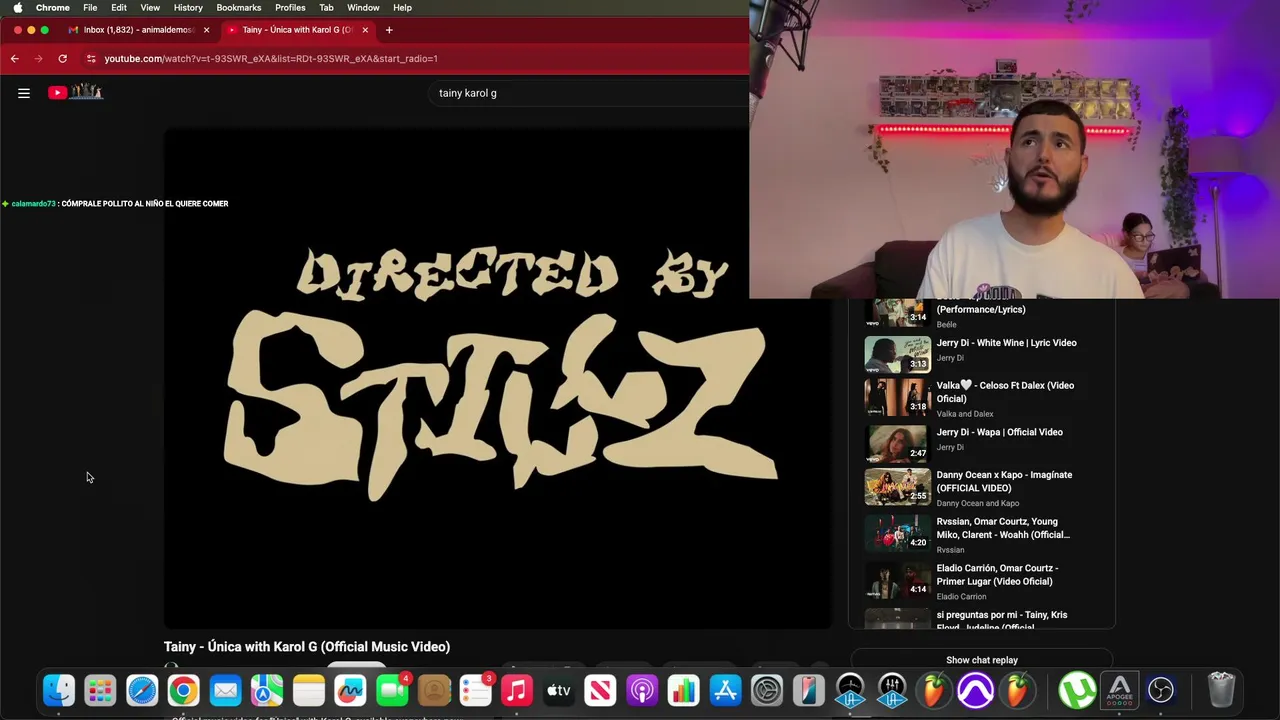Open Apogee control app in dock
Image resolution: width=1280 pixels, height=720 pixels.
point(1119,690)
